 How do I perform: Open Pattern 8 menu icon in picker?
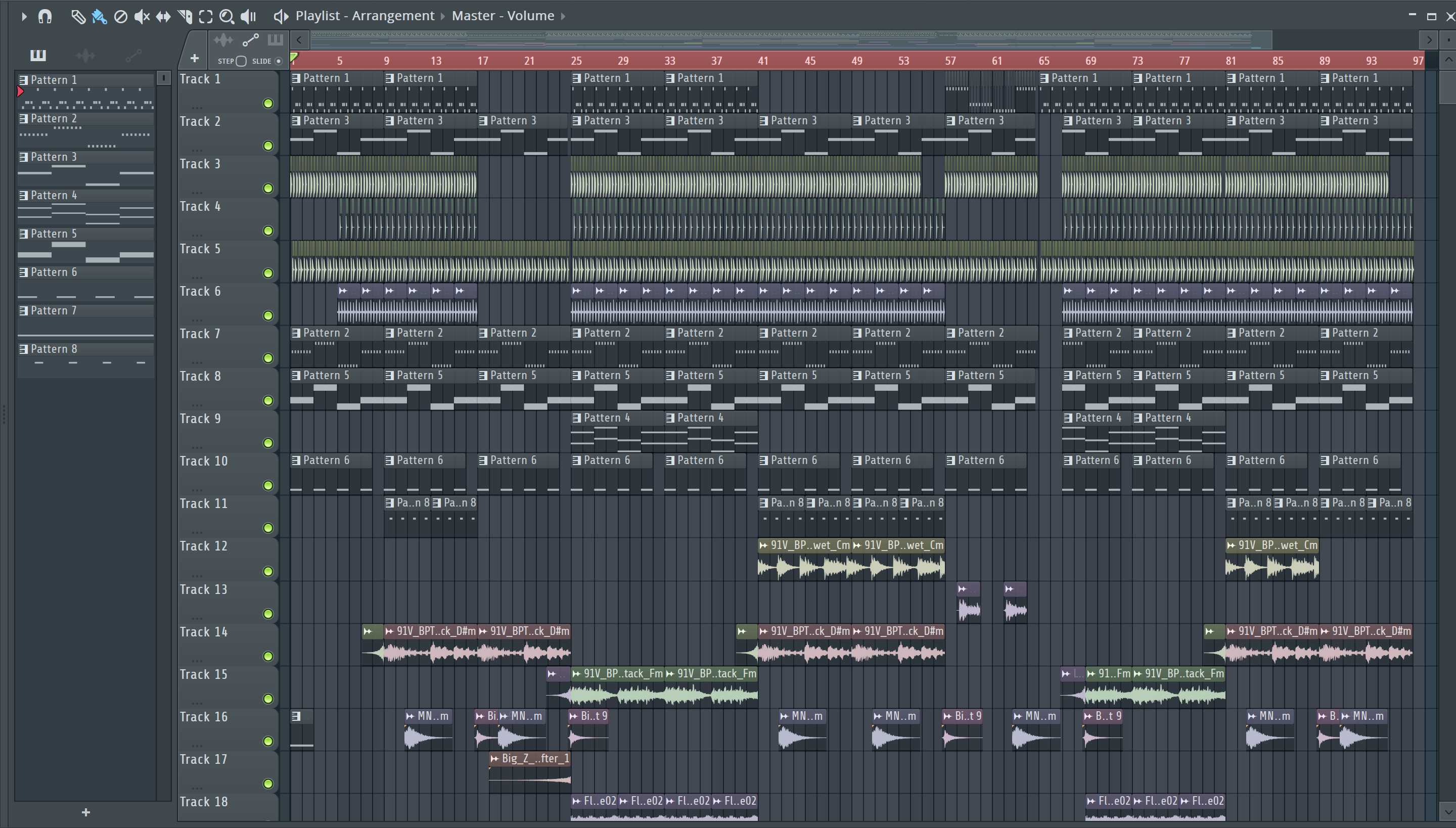coord(24,349)
